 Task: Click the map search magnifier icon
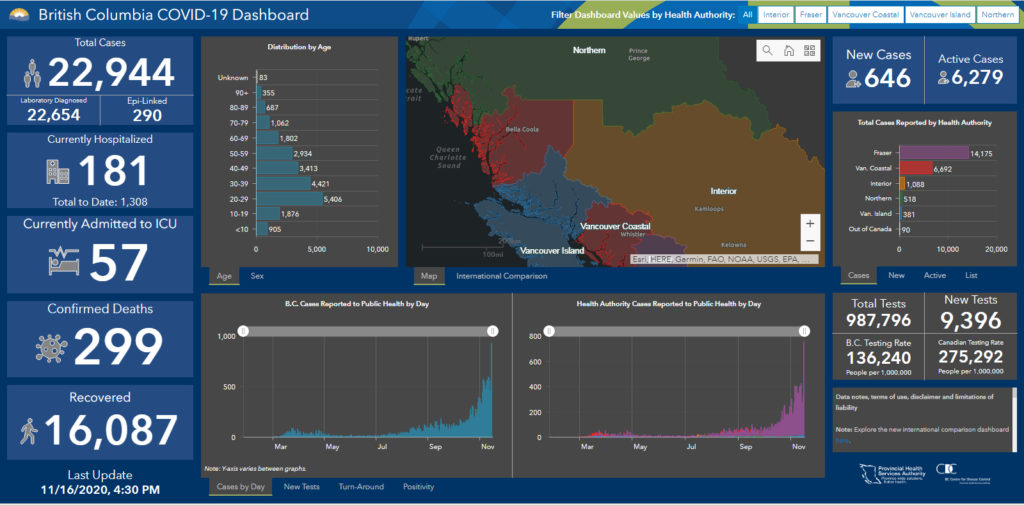tap(767, 51)
